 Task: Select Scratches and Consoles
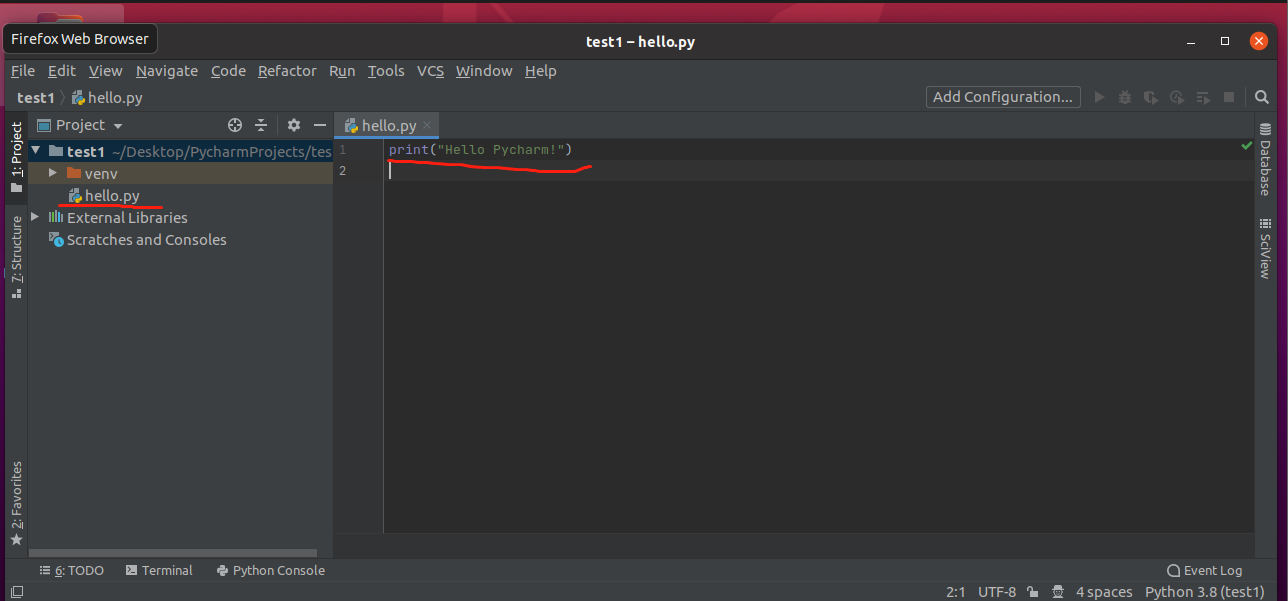click(x=138, y=239)
